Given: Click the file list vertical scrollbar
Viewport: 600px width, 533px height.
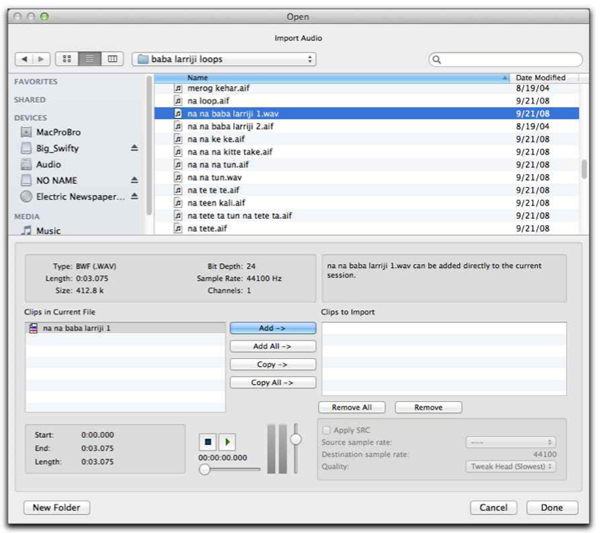Looking at the screenshot, I should pyautogui.click(x=584, y=169).
